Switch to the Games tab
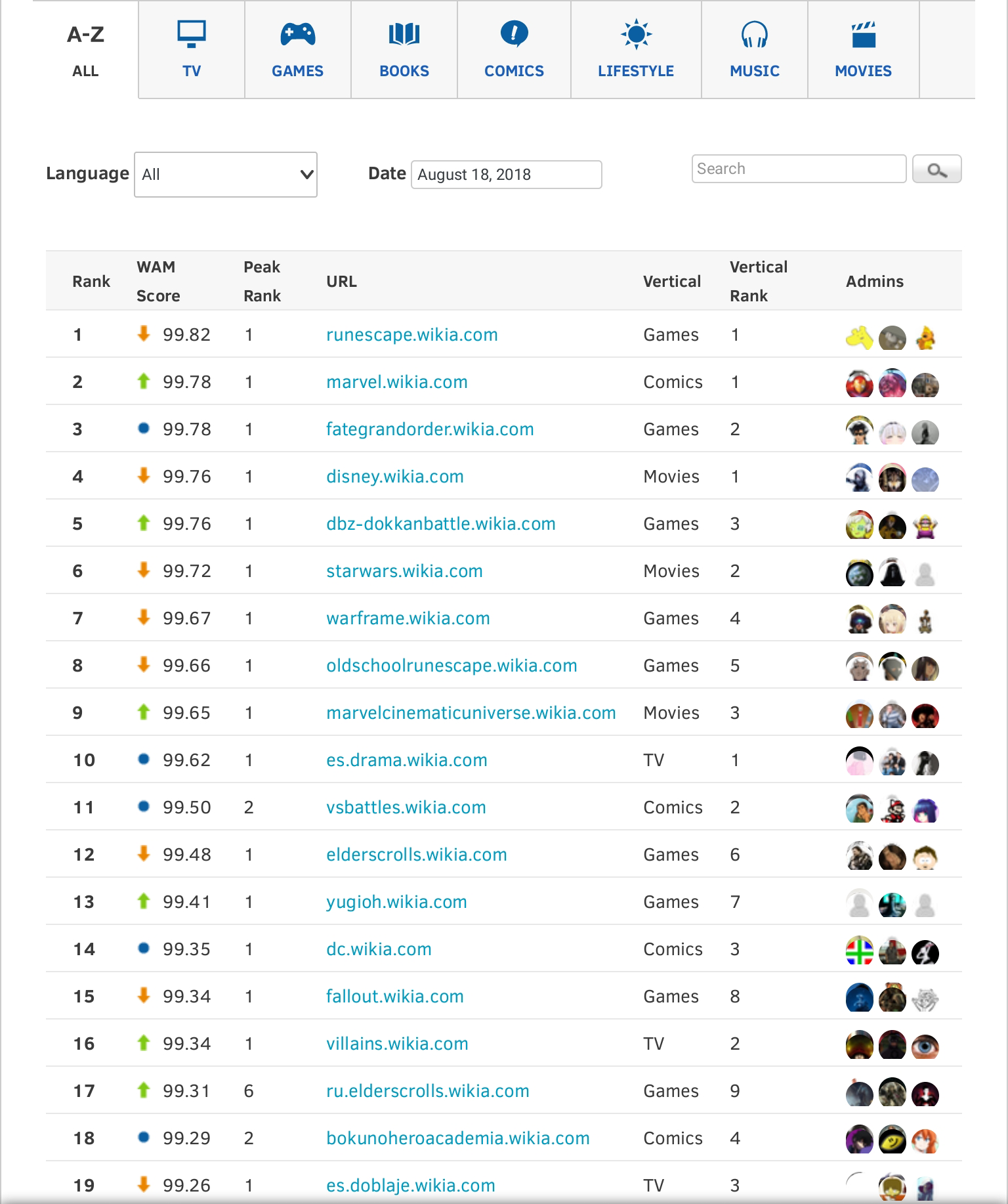This screenshot has height=1204, width=1008. [x=298, y=50]
